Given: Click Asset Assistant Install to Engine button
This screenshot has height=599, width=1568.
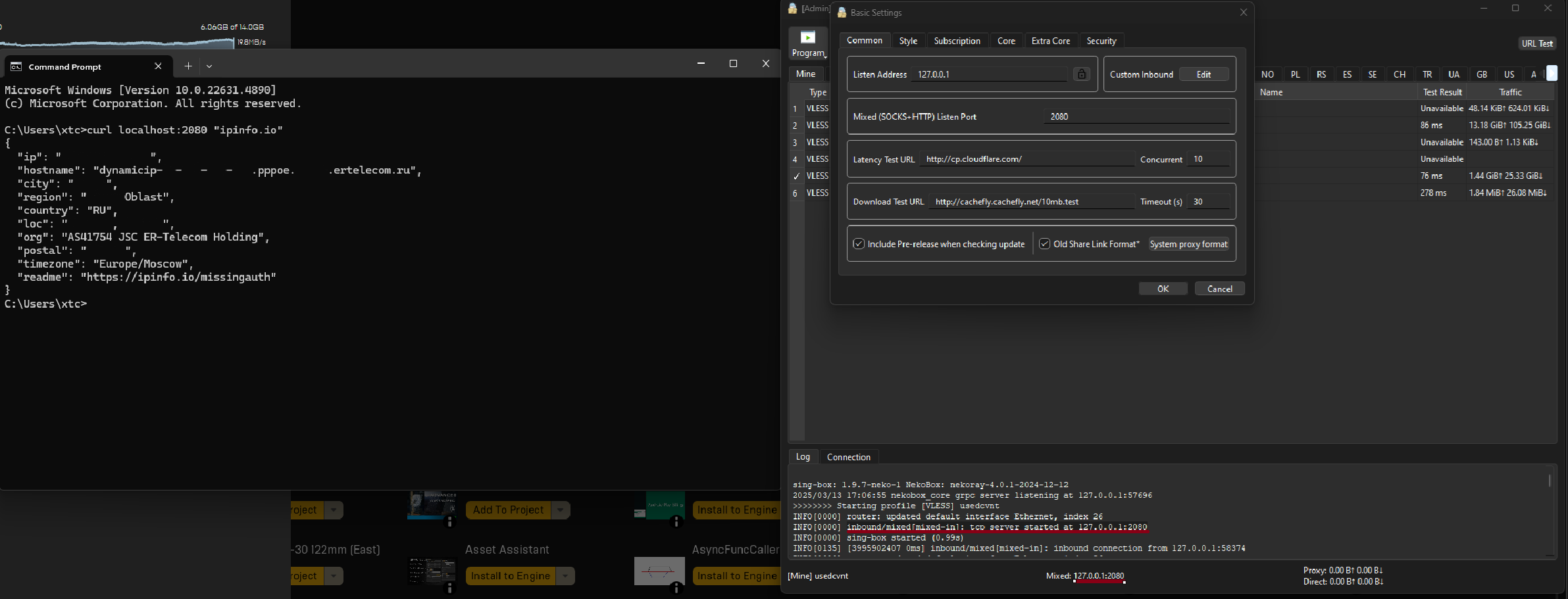Looking at the screenshot, I should tap(511, 576).
